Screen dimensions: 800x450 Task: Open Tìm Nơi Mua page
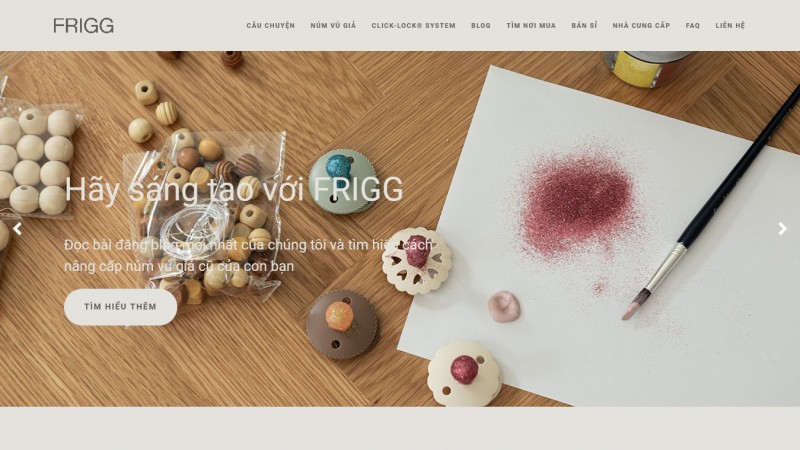[x=531, y=26]
